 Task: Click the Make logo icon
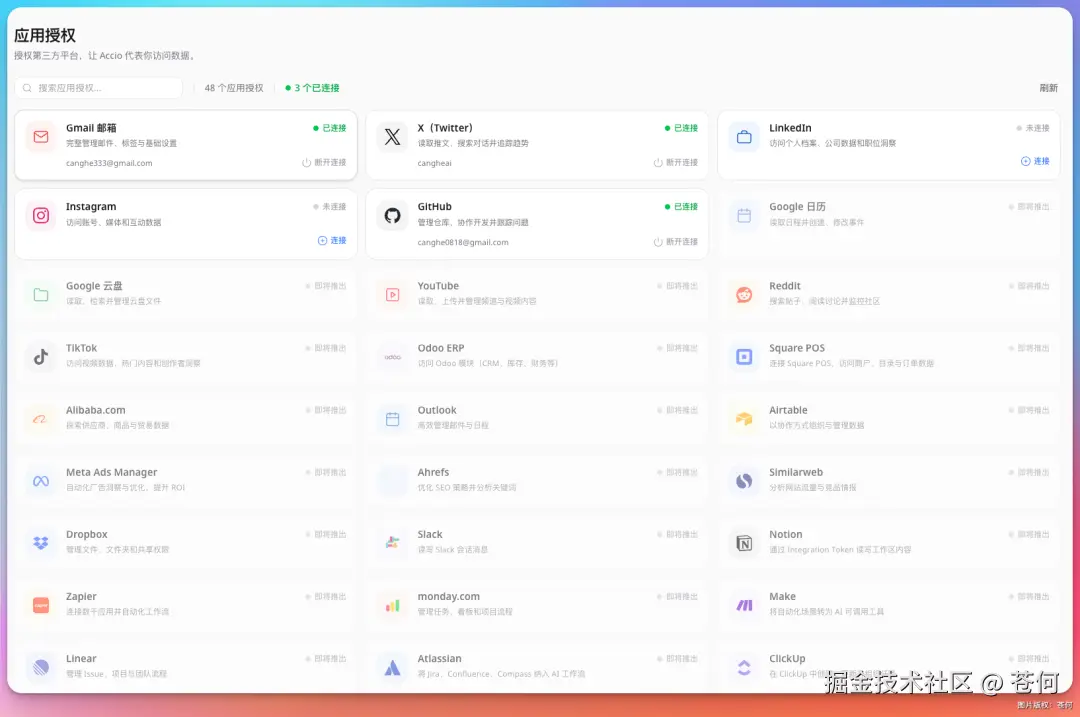(745, 605)
